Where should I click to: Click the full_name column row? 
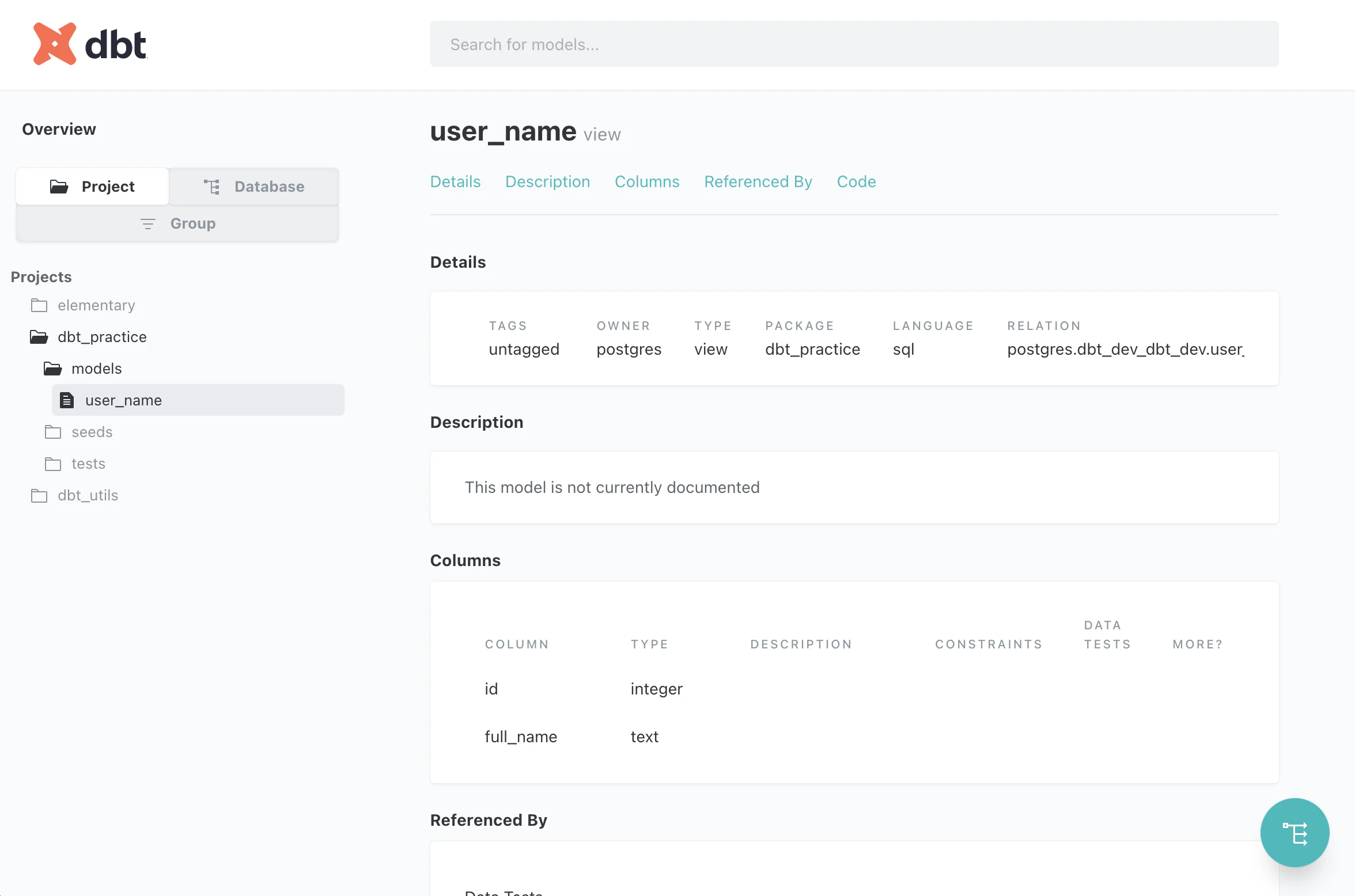(x=854, y=736)
